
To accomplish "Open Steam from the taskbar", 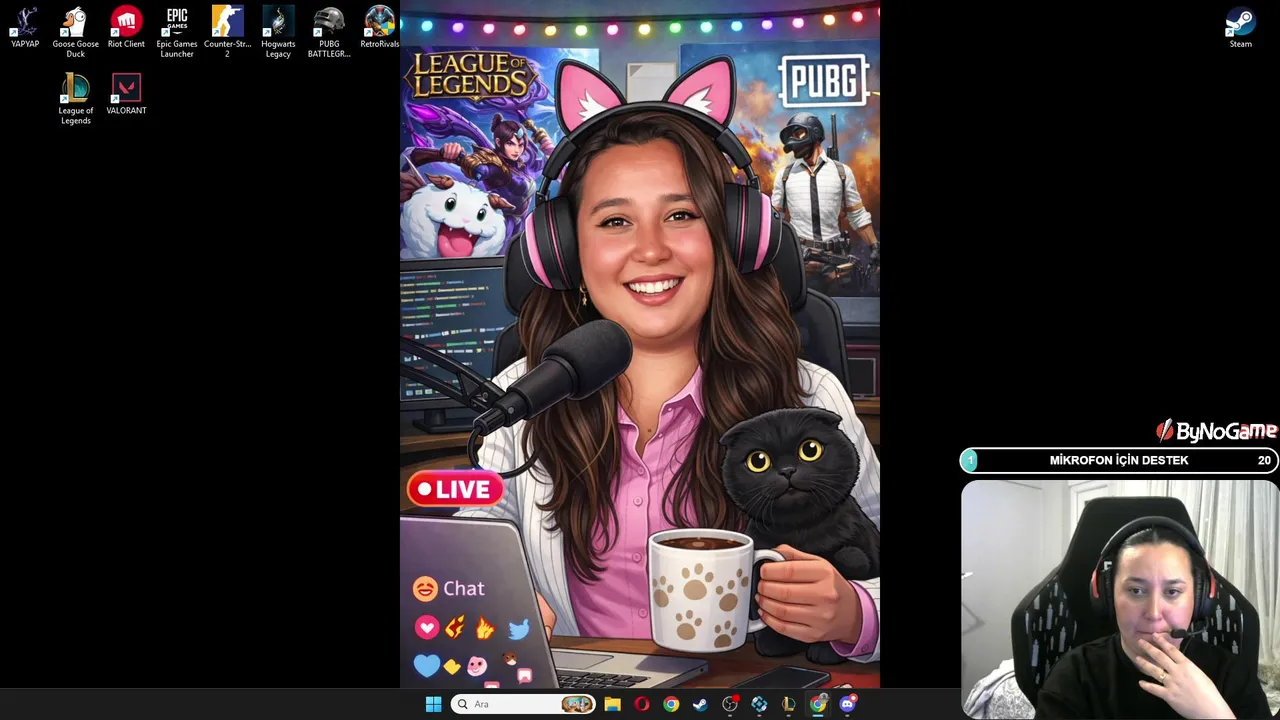I will click(700, 704).
